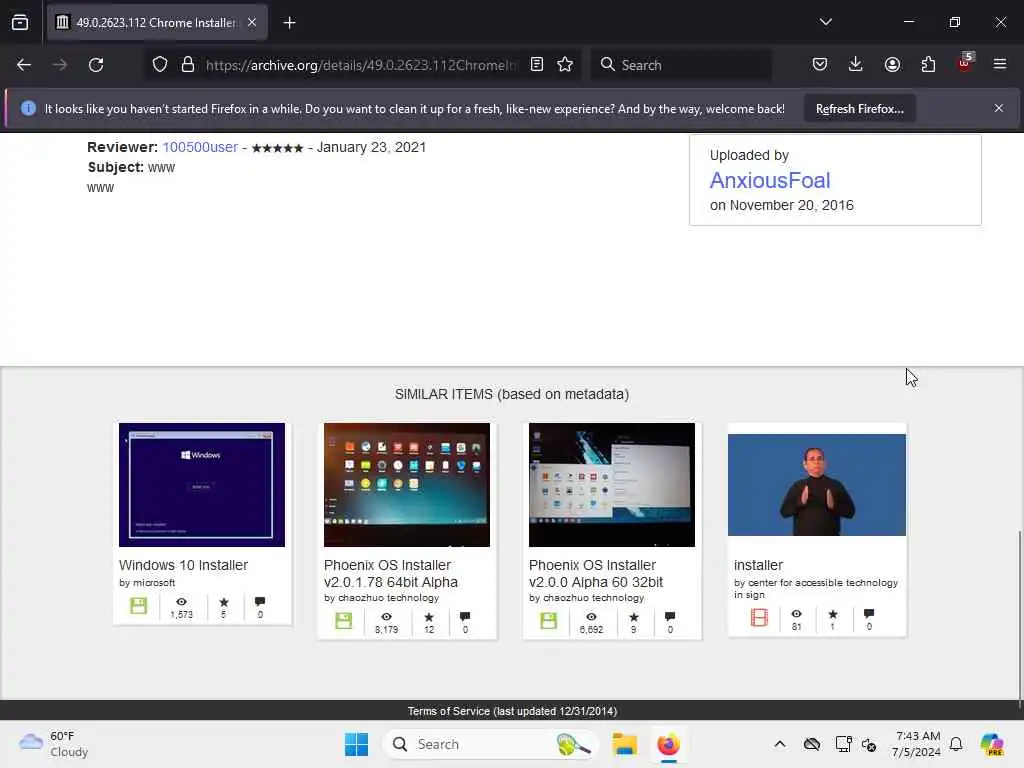Image resolution: width=1024 pixels, height=768 pixels.
Task: Open the Firefox account menu
Action: [x=892, y=65]
